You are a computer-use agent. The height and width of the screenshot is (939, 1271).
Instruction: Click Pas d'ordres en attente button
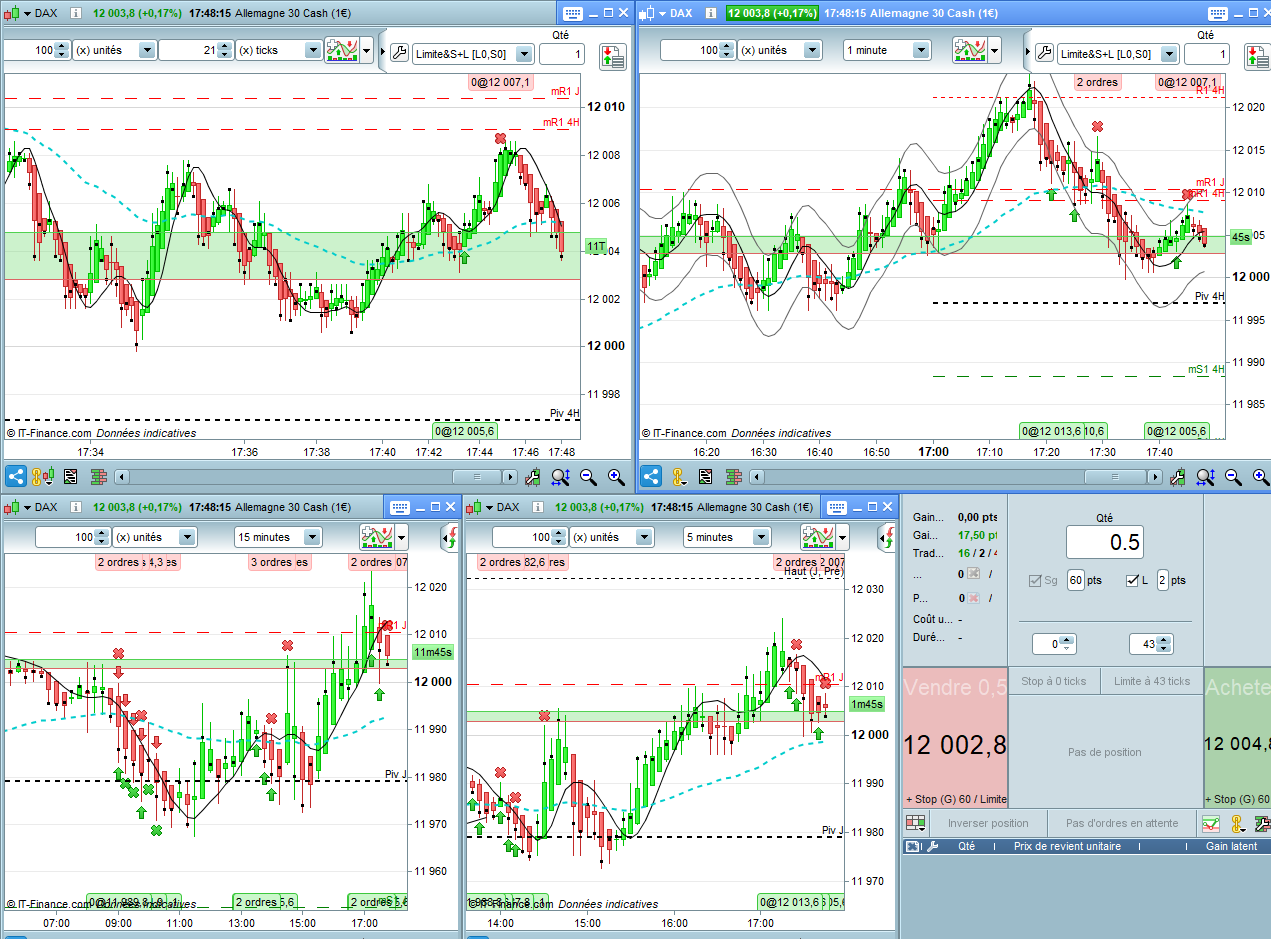pyautogui.click(x=1121, y=823)
